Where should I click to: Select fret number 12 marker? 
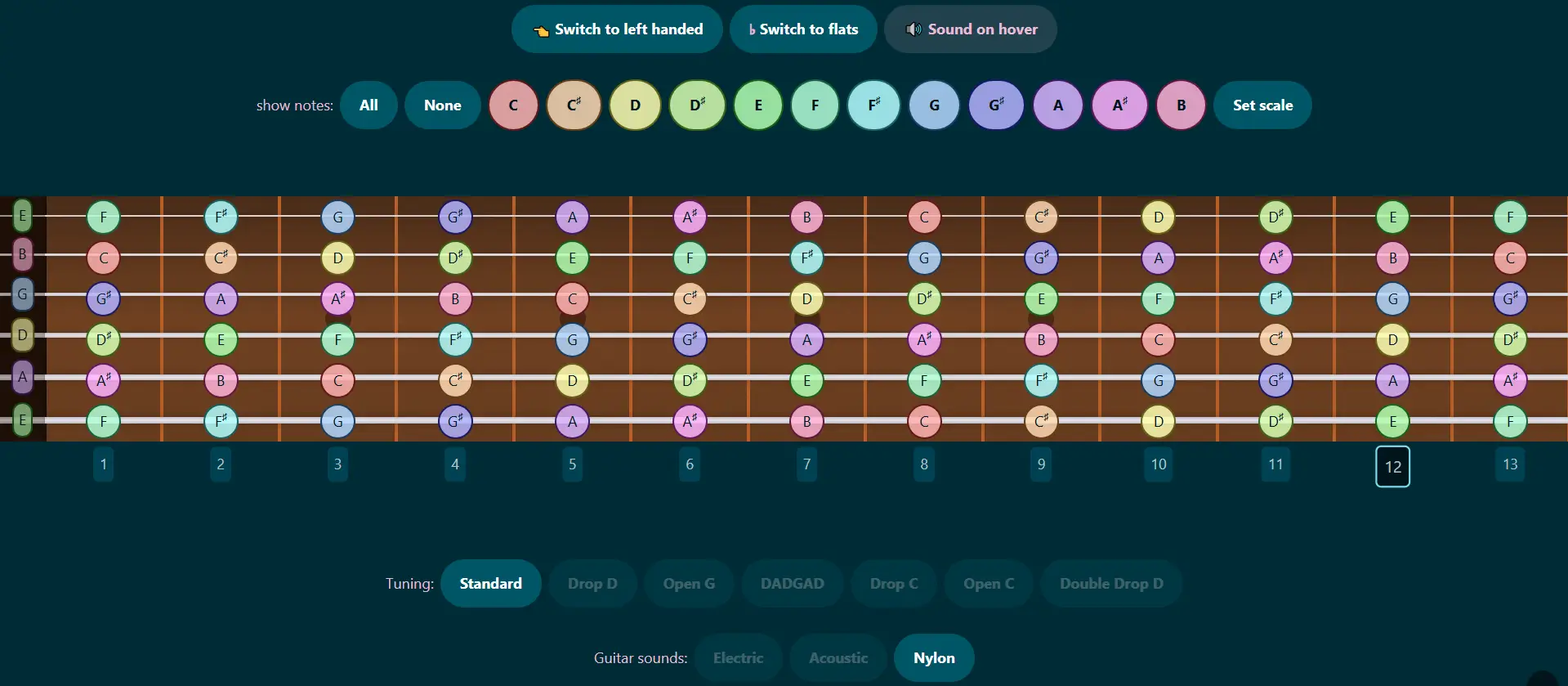pos(1392,466)
